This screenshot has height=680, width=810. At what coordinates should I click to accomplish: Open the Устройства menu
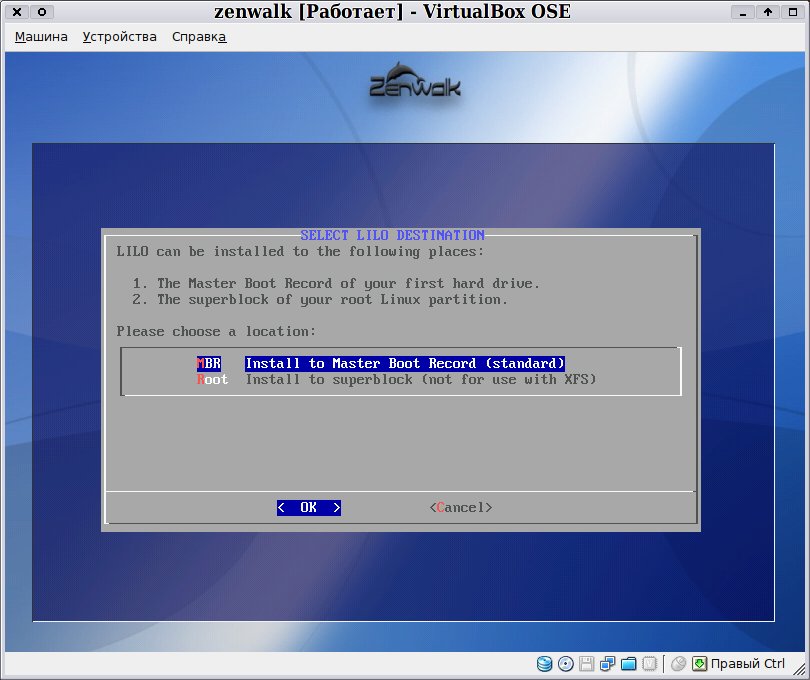point(119,37)
